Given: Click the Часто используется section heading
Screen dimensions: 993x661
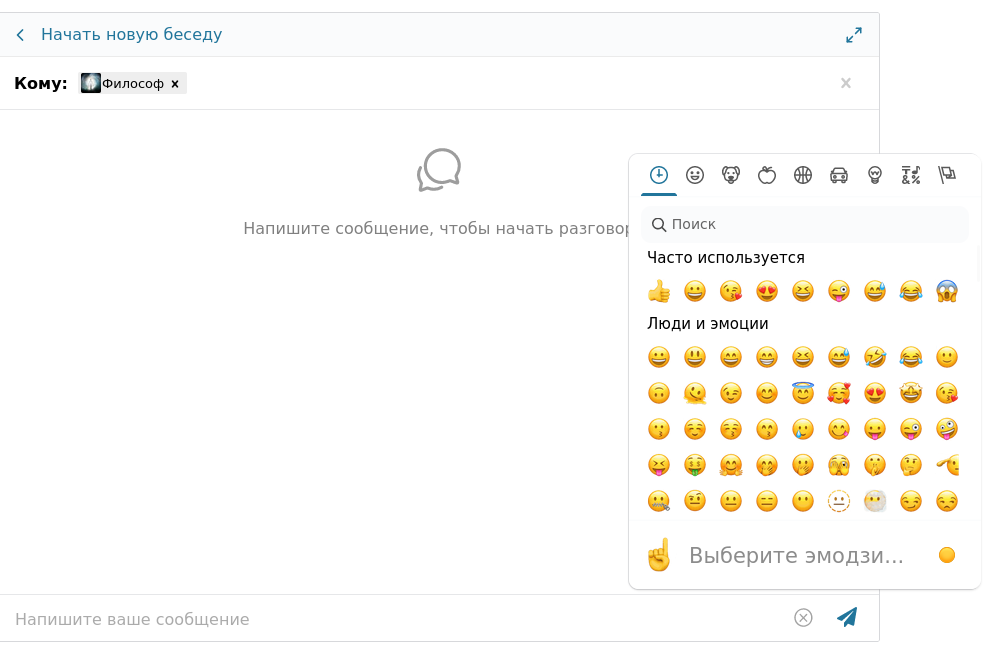Looking at the screenshot, I should (726, 258).
